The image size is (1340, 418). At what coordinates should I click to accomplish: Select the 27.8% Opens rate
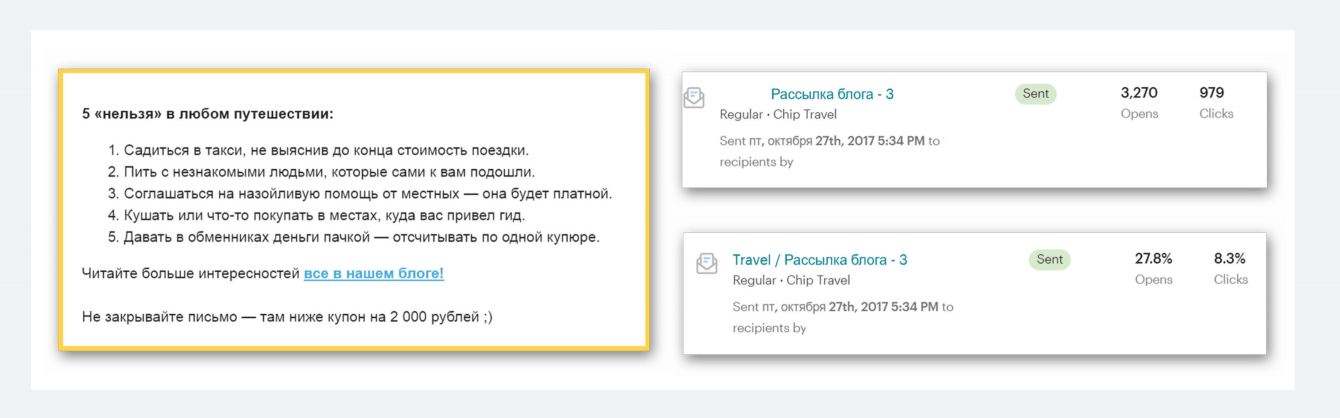(x=1153, y=259)
